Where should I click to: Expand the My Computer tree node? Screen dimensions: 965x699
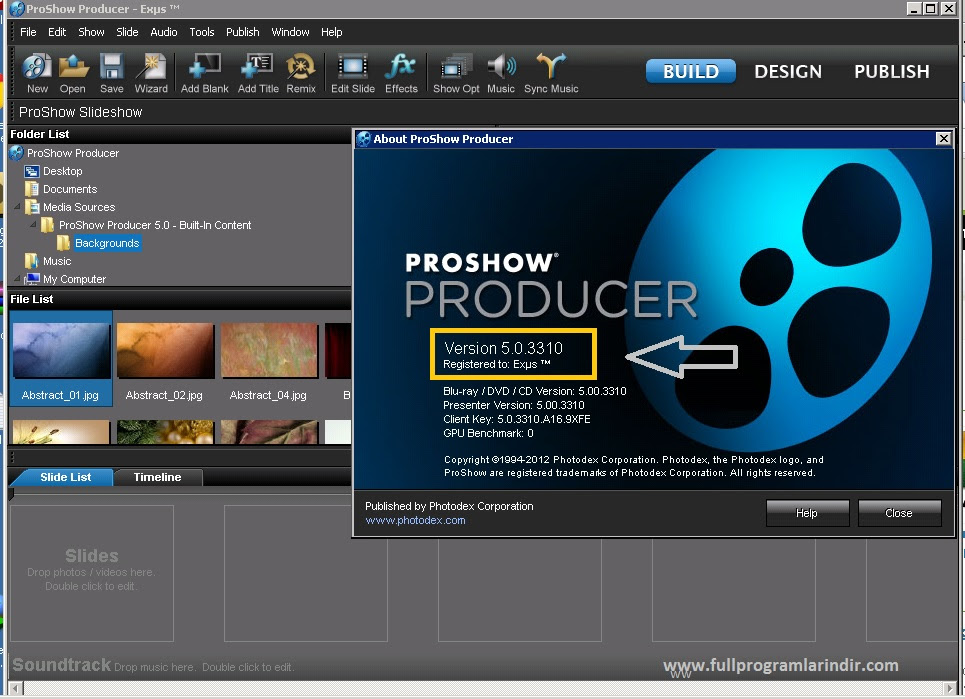click(17, 279)
